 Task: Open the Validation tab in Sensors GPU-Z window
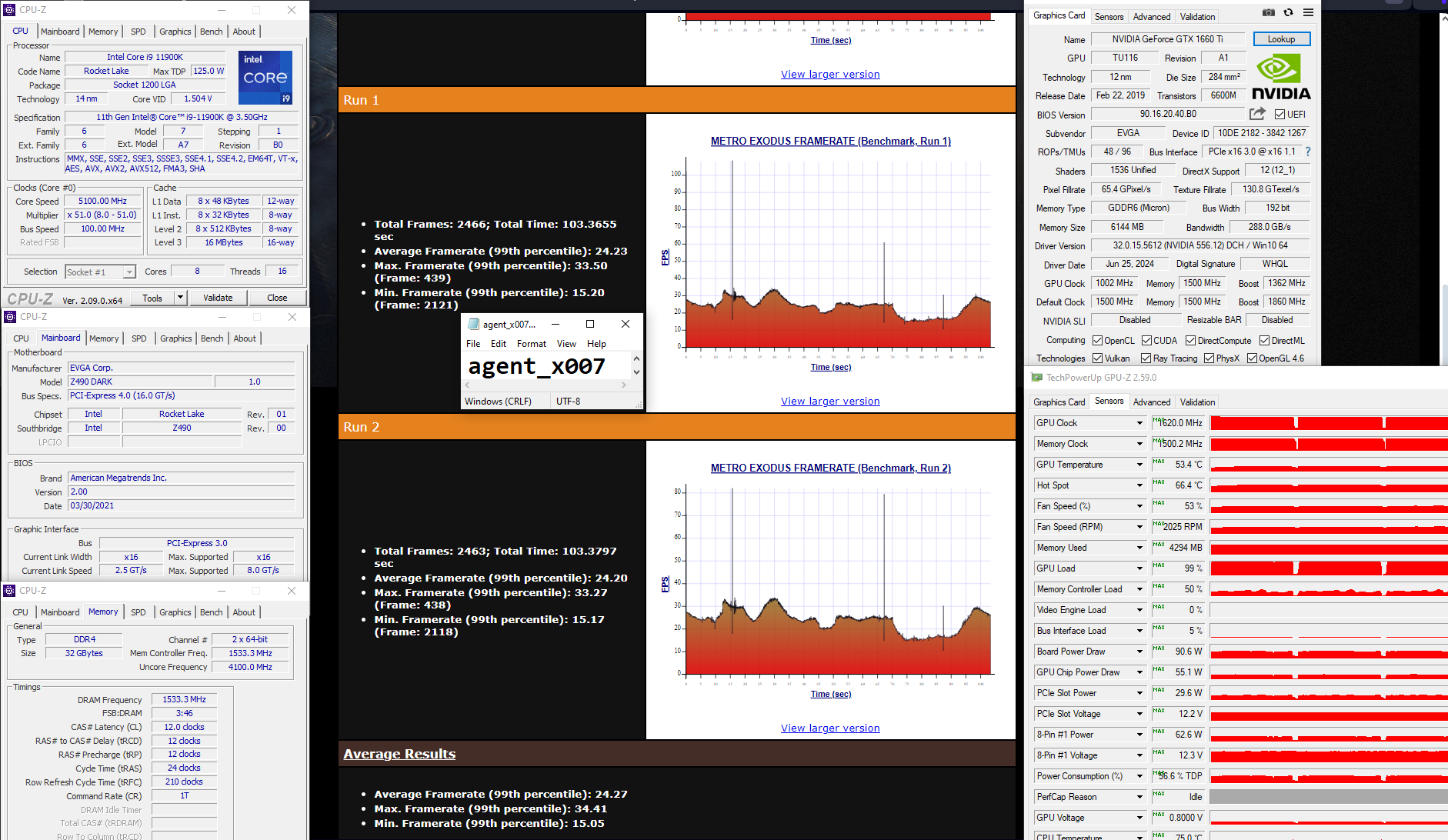click(x=1198, y=402)
